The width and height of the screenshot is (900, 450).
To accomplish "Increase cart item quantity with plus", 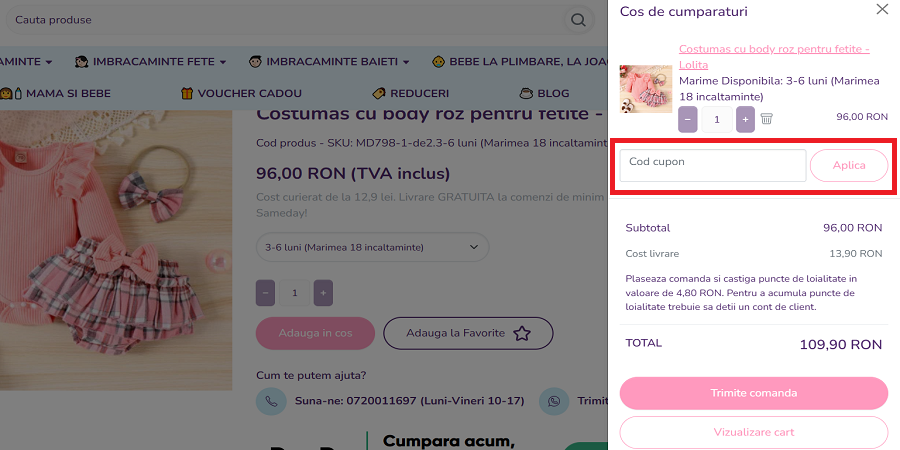I will coord(745,119).
